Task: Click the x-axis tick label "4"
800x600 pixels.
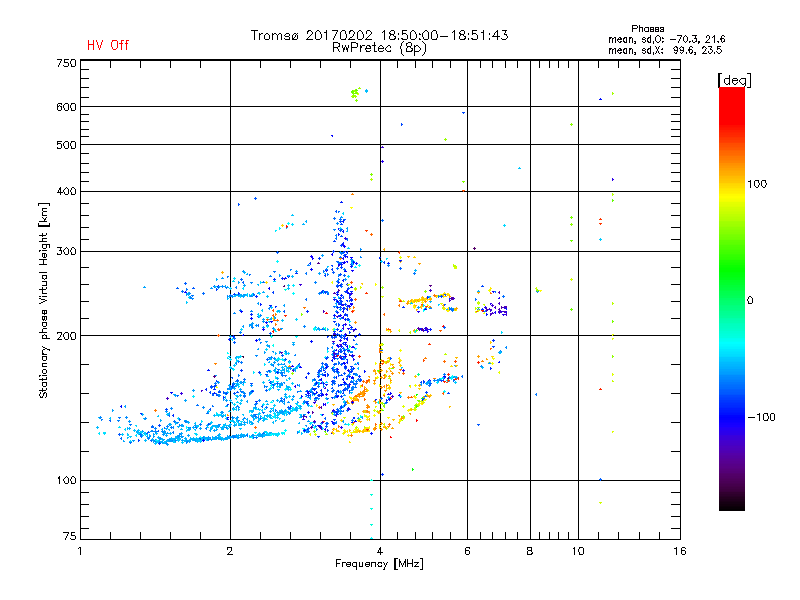Action: tap(380, 551)
